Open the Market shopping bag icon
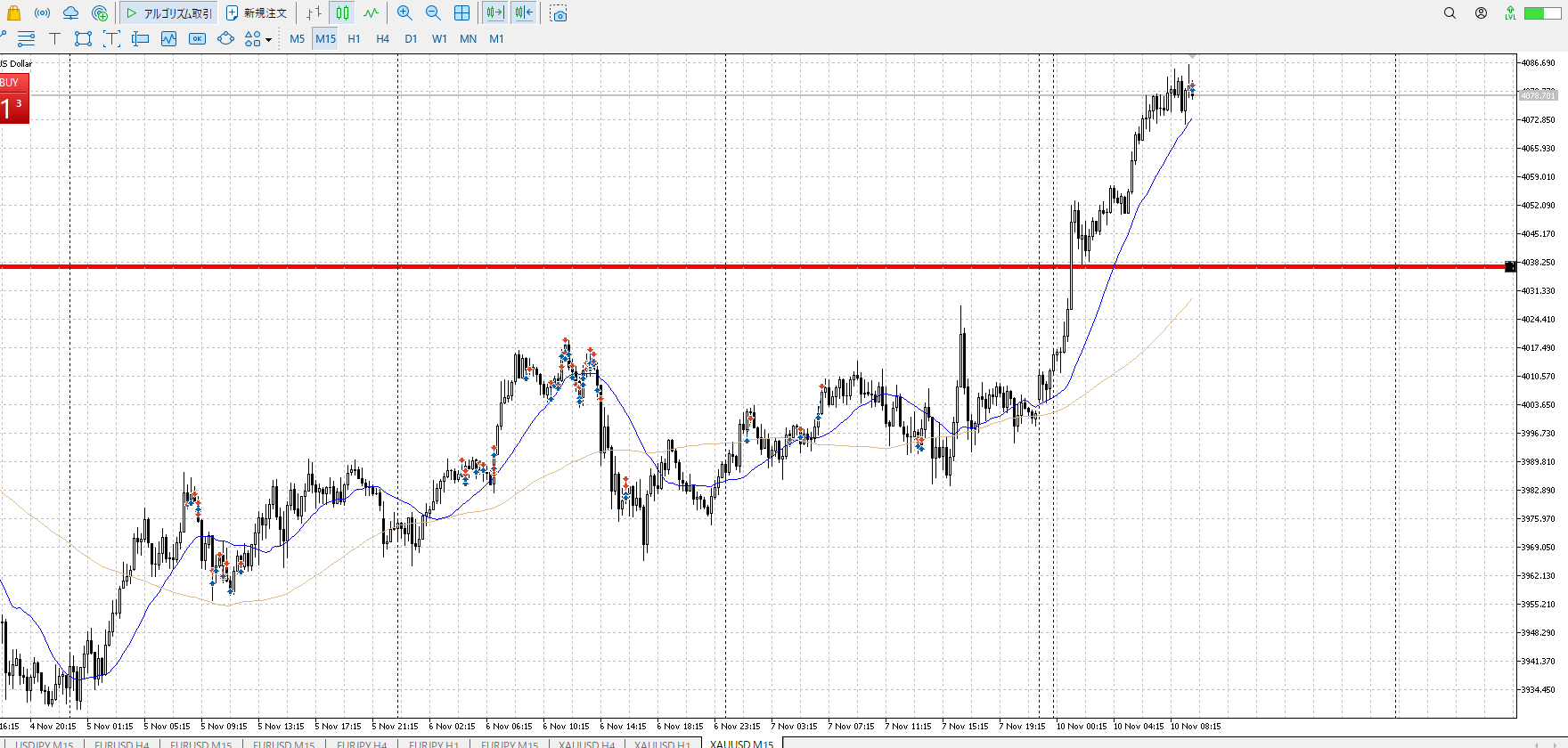1568x748 pixels. tap(13, 13)
